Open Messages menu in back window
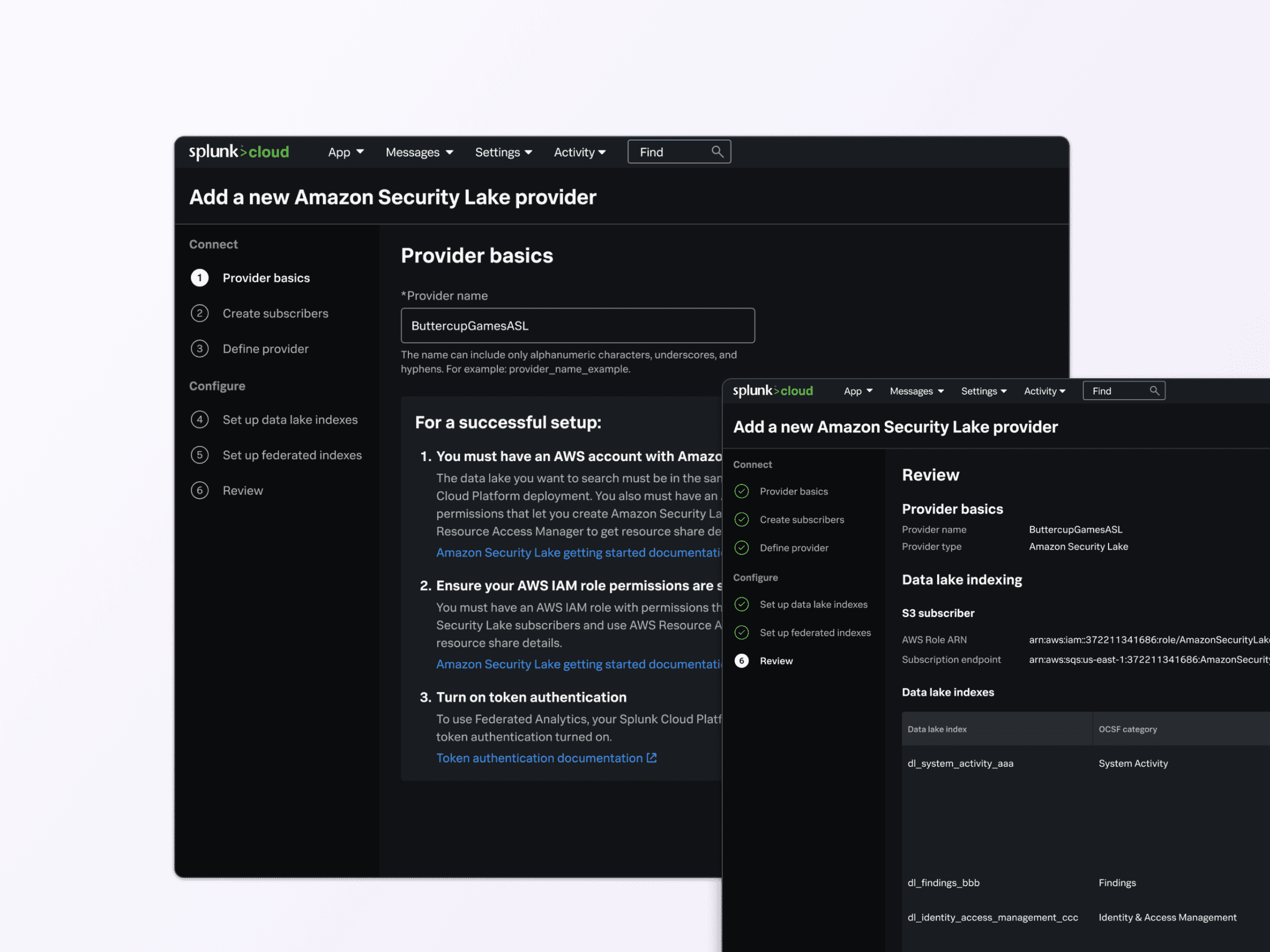 point(419,152)
